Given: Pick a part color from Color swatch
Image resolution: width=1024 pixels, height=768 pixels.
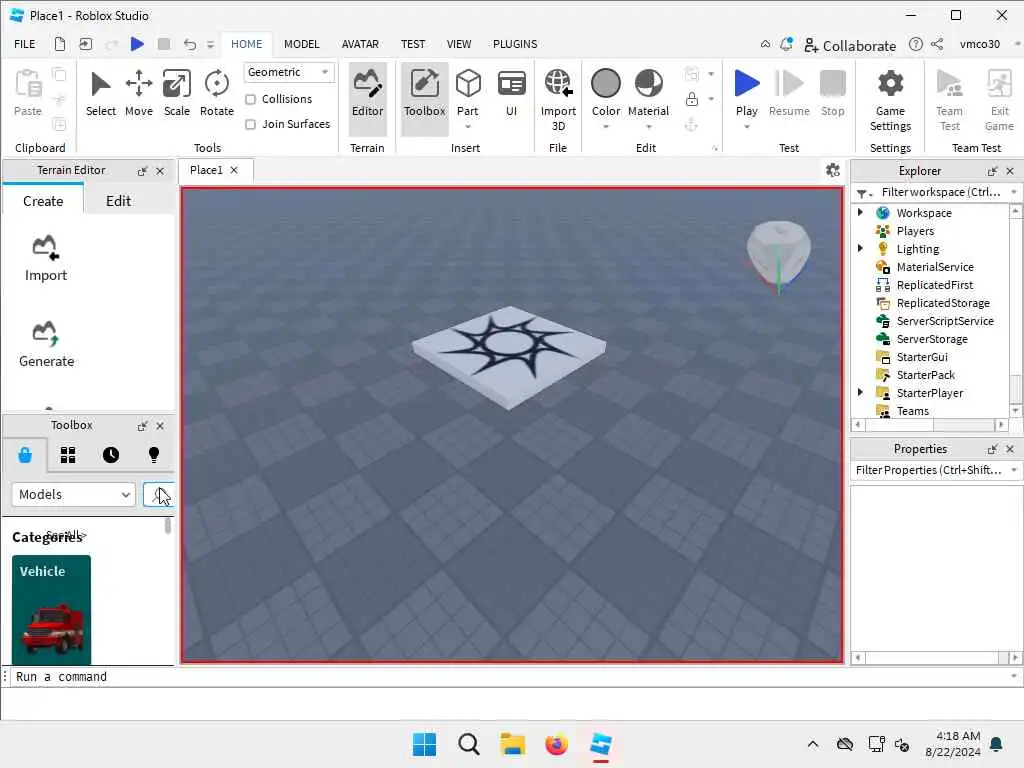Looking at the screenshot, I should (x=605, y=84).
